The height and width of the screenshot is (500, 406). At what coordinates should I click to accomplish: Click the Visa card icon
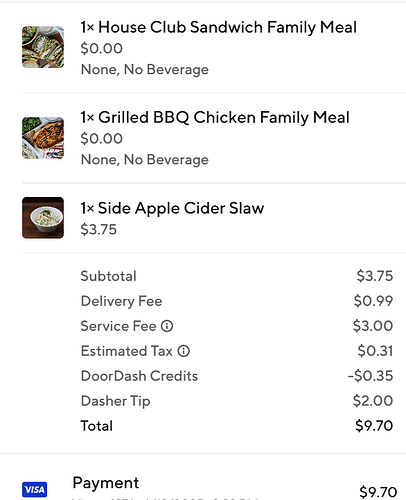[35, 489]
